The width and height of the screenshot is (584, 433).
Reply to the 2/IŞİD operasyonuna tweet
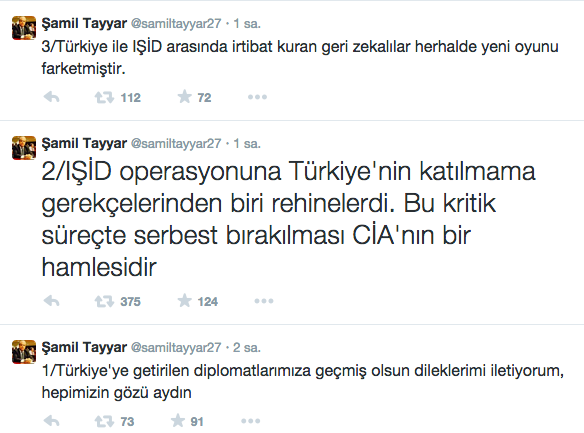pyautogui.click(x=51, y=301)
